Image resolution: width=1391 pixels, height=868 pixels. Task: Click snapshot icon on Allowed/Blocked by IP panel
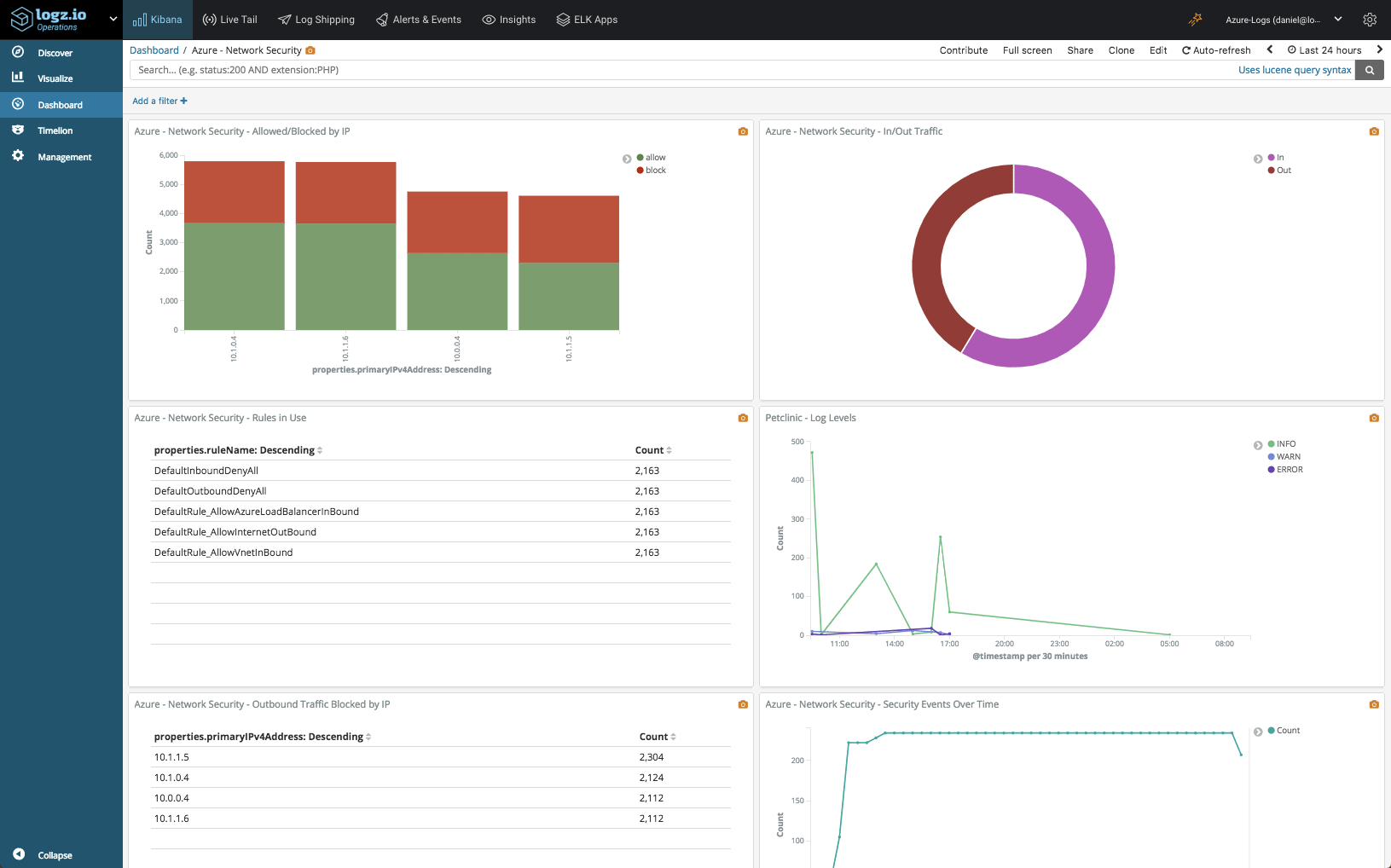(x=743, y=131)
